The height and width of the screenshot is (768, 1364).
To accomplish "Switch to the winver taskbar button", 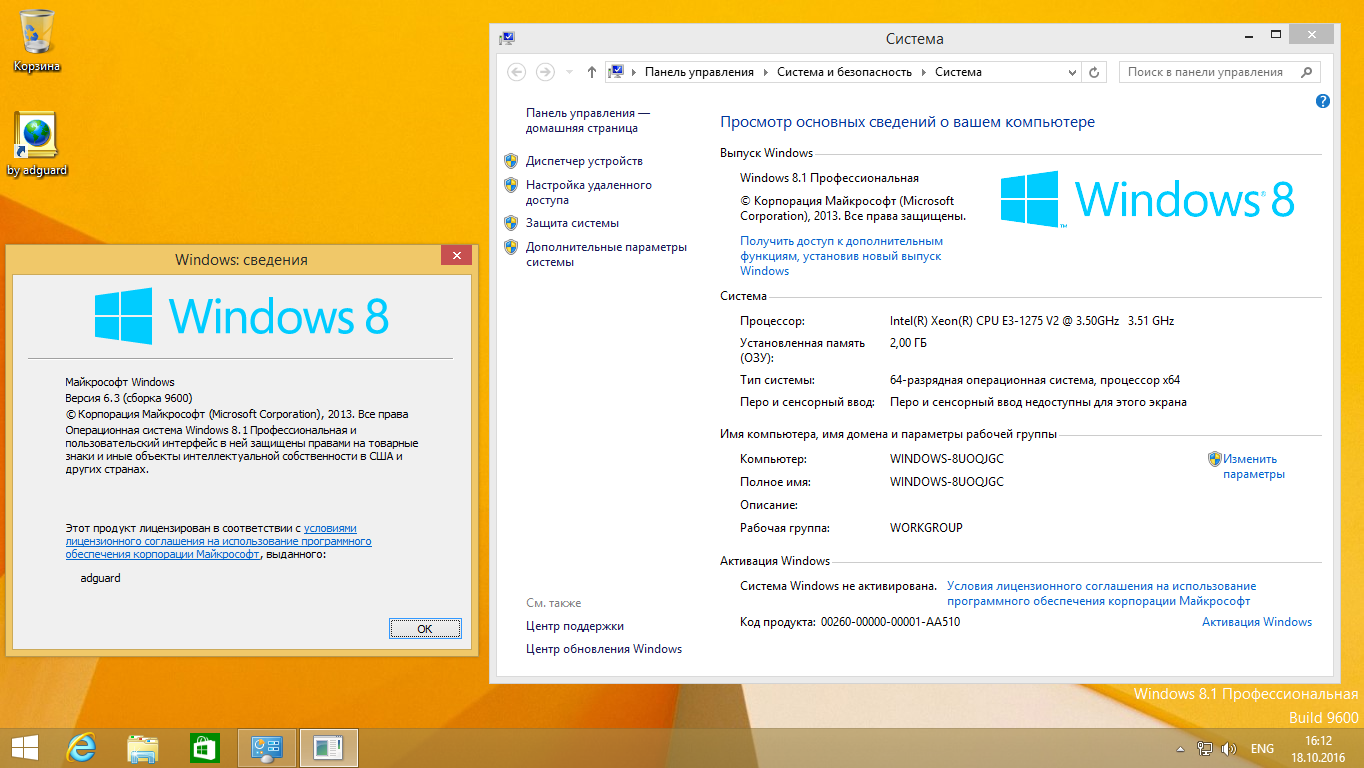I will click(x=328, y=748).
